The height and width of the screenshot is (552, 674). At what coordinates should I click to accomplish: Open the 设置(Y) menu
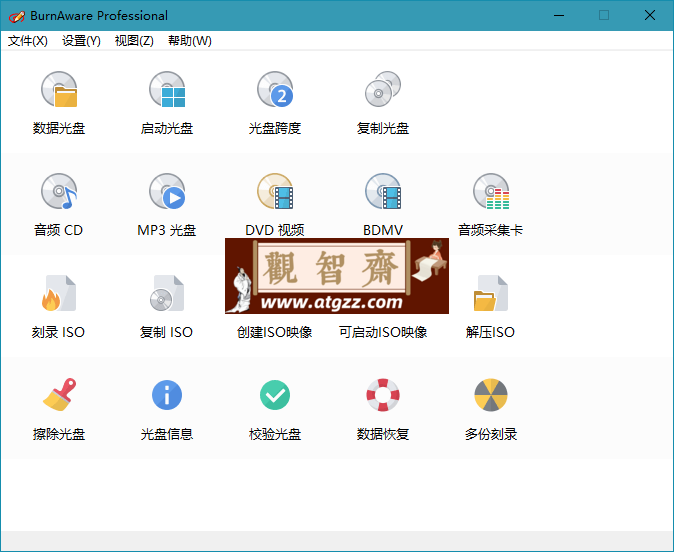pos(81,41)
